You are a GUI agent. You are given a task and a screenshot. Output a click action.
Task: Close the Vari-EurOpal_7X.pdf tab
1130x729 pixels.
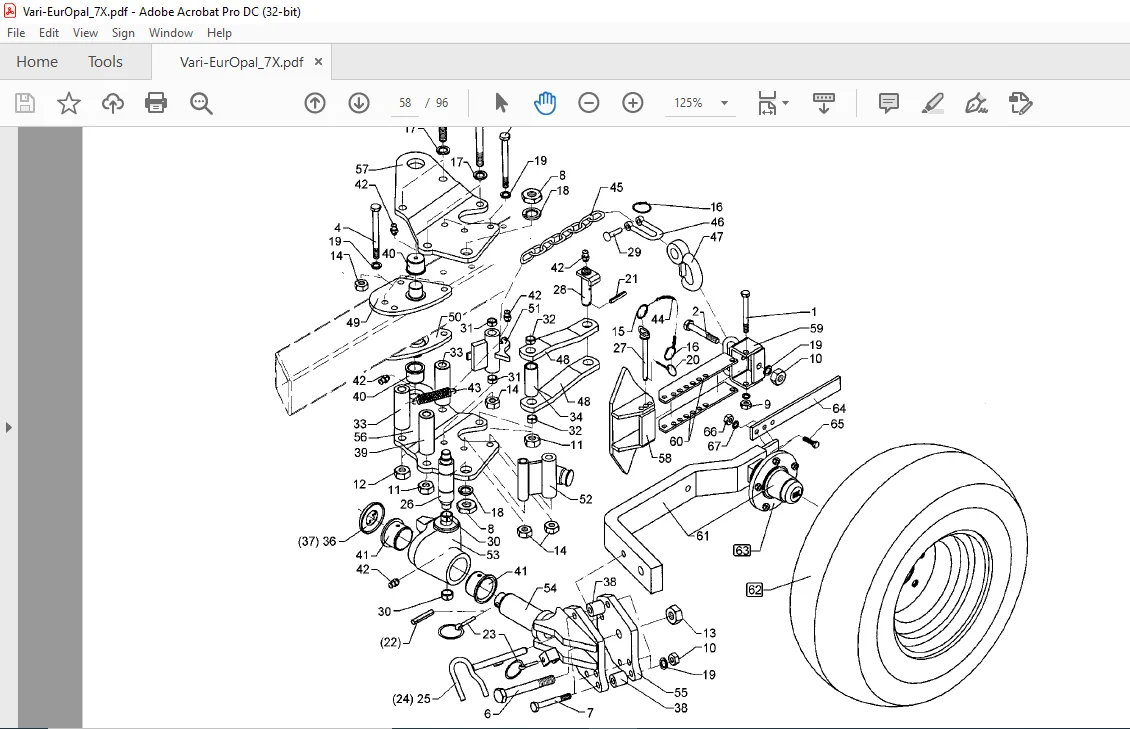318,62
